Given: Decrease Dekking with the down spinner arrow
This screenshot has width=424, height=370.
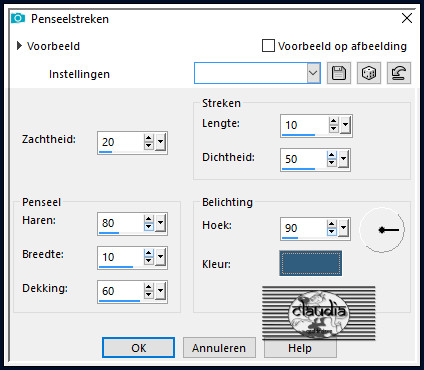Looking at the screenshot, I should (x=149, y=295).
